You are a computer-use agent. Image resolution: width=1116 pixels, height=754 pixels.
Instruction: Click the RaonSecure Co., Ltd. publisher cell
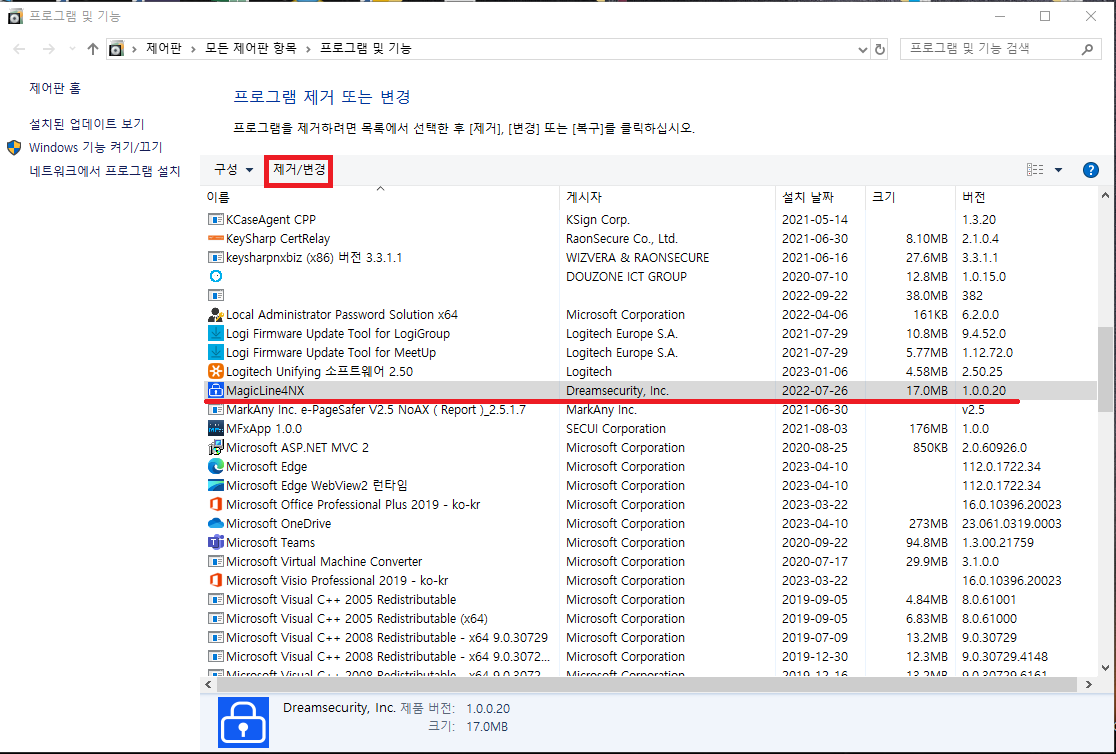click(621, 239)
